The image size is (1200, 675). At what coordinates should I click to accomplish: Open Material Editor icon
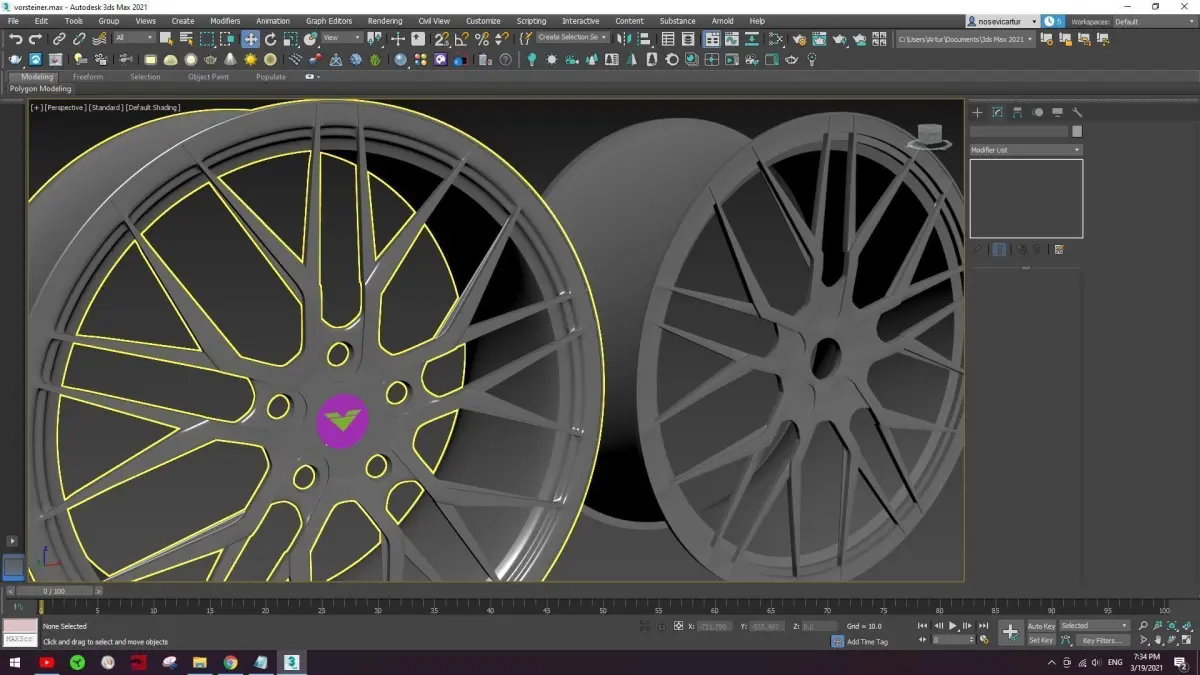(x=775, y=38)
